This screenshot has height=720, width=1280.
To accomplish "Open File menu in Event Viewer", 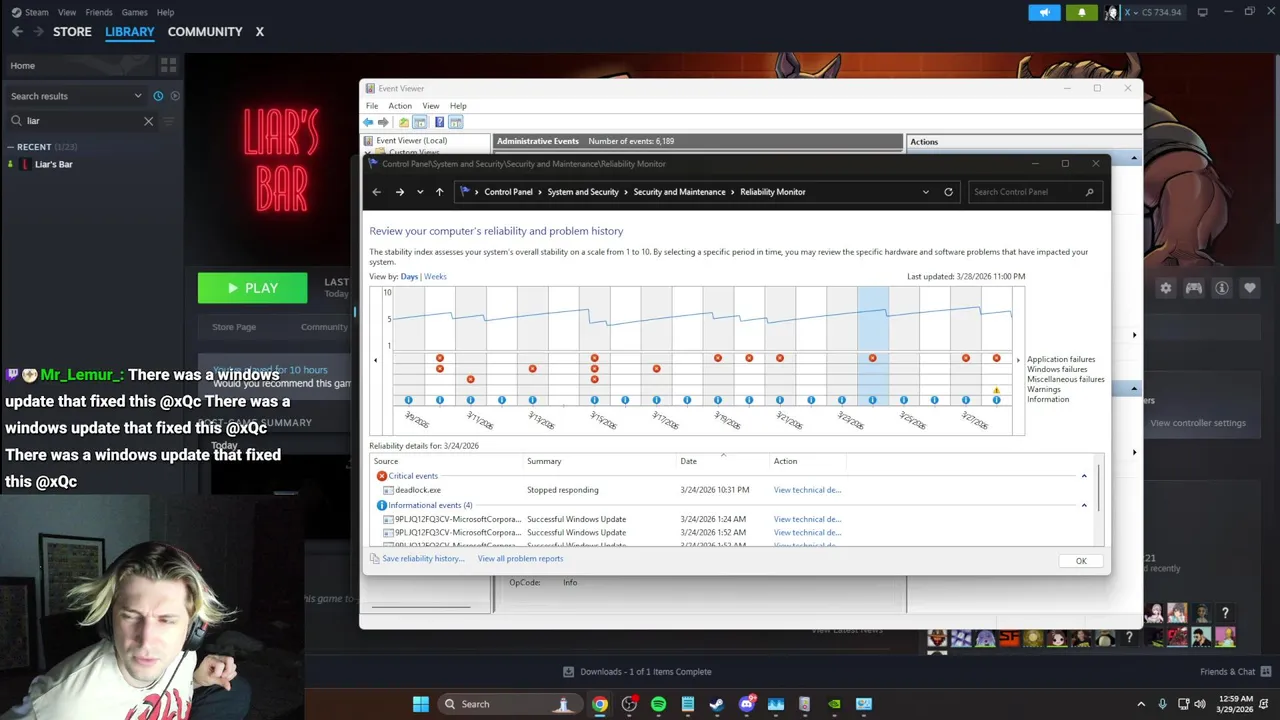I will (372, 106).
